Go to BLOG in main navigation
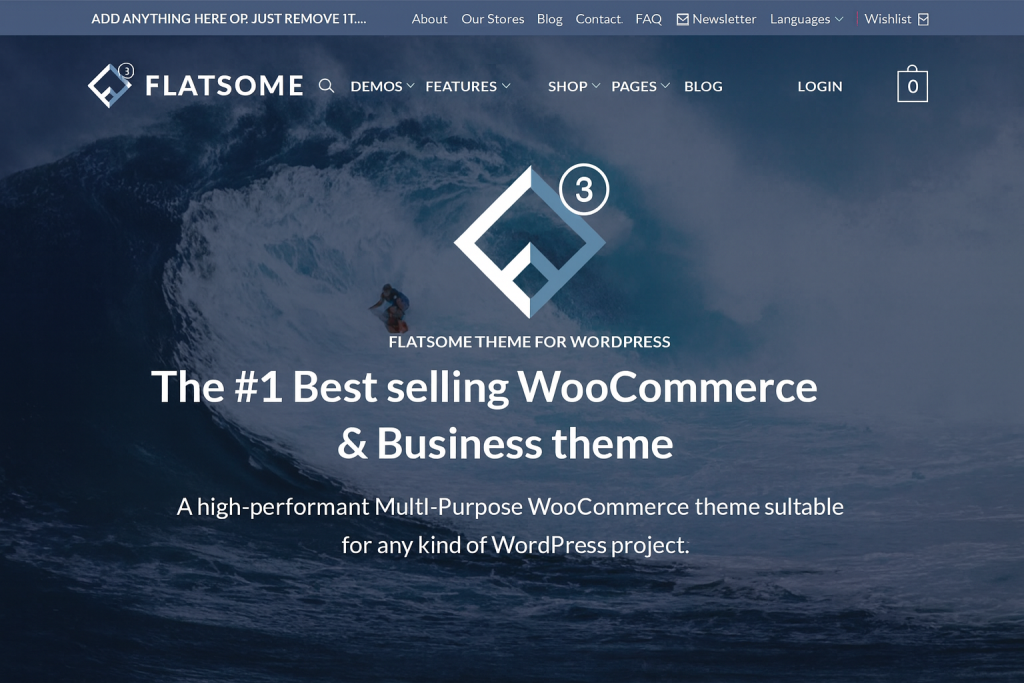 (703, 86)
